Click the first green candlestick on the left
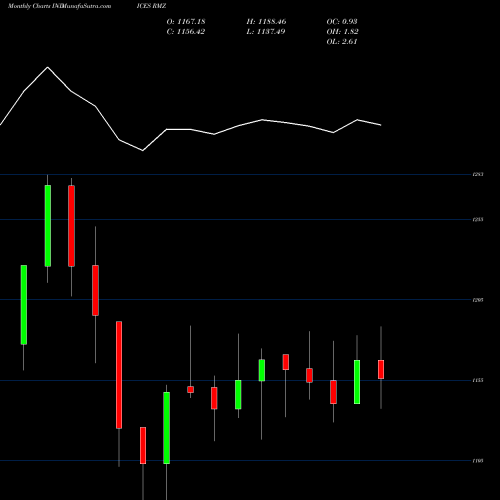Screen dimensions: 500x500 pyautogui.click(x=24, y=305)
